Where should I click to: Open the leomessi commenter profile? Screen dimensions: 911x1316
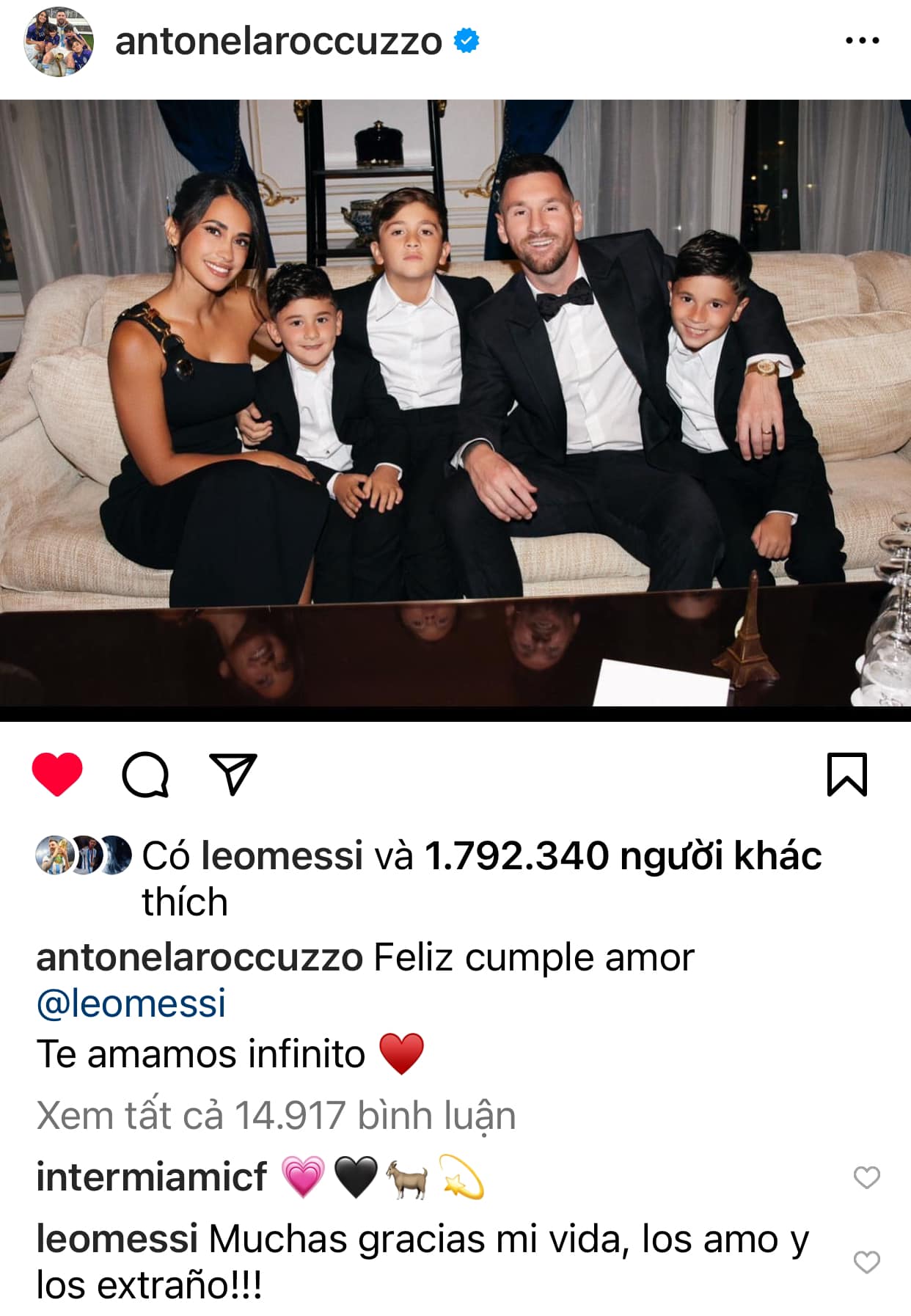pos(117,1240)
